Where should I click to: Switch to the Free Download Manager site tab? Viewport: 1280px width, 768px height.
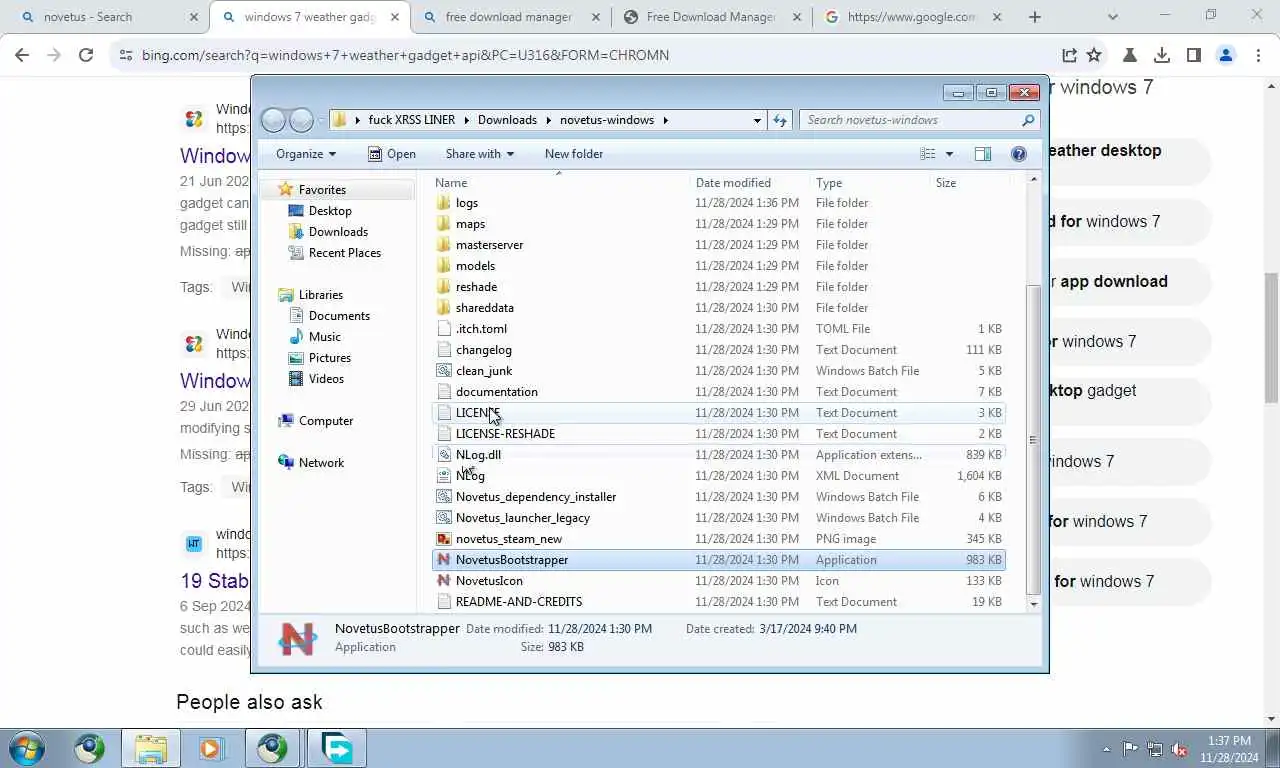[x=711, y=17]
